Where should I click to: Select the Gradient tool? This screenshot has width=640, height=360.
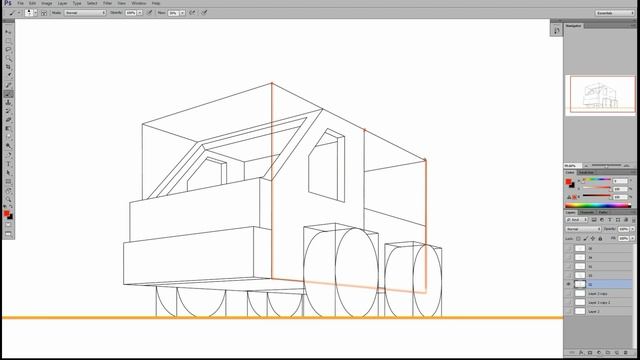pyautogui.click(x=8, y=129)
